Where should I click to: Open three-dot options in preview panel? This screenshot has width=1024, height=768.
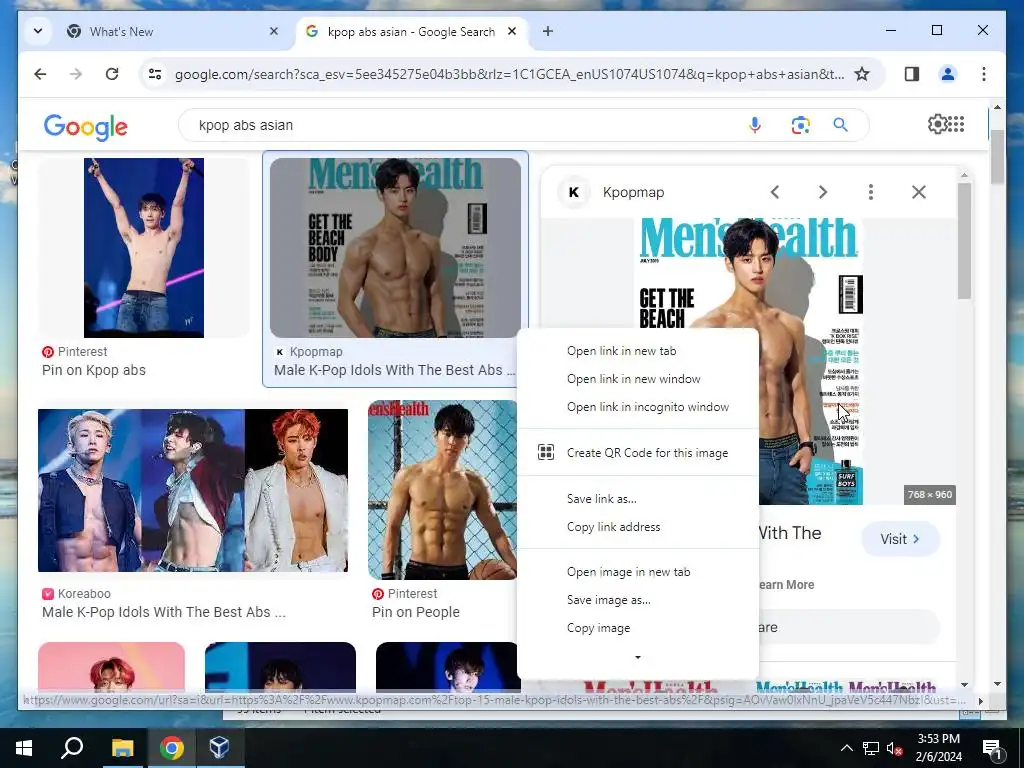pyautogui.click(x=871, y=192)
